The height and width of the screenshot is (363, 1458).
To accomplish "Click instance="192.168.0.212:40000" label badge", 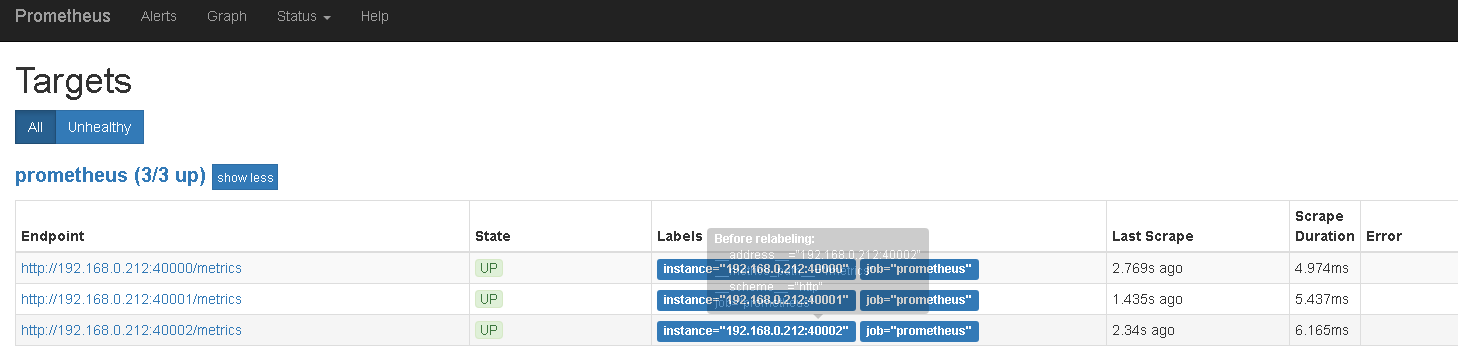I will (756, 269).
